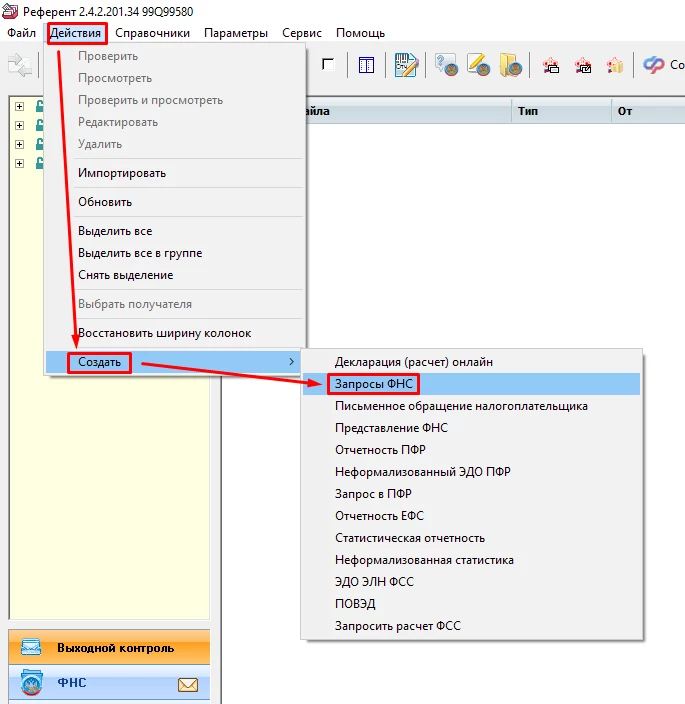Click the blue-red СФР logo icon

click(x=654, y=66)
